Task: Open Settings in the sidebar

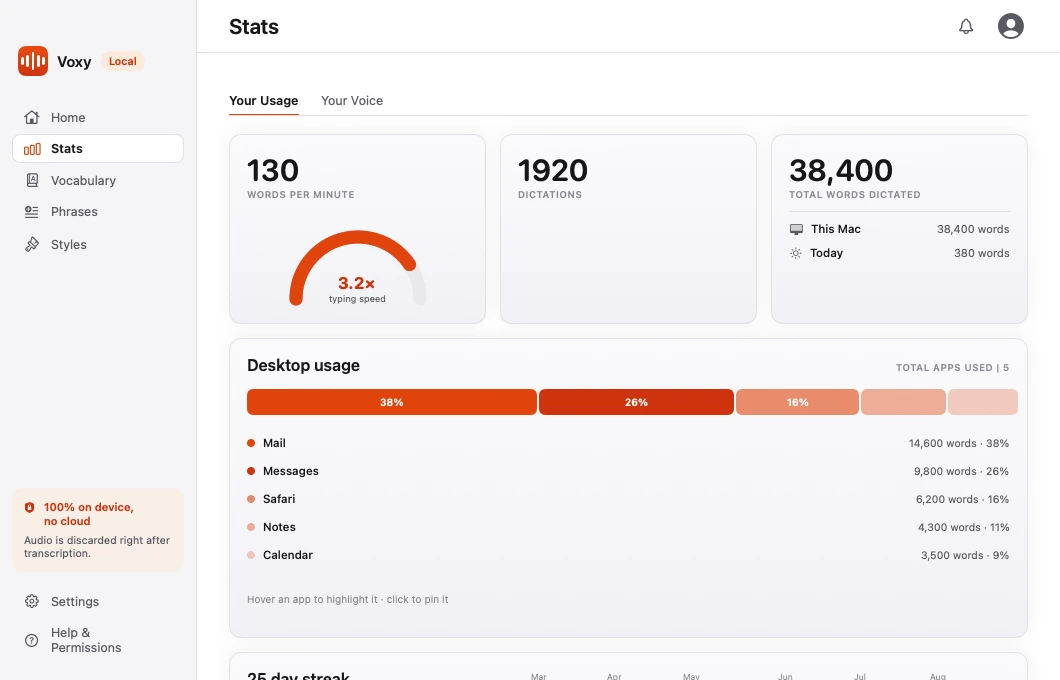Action: coord(98,601)
